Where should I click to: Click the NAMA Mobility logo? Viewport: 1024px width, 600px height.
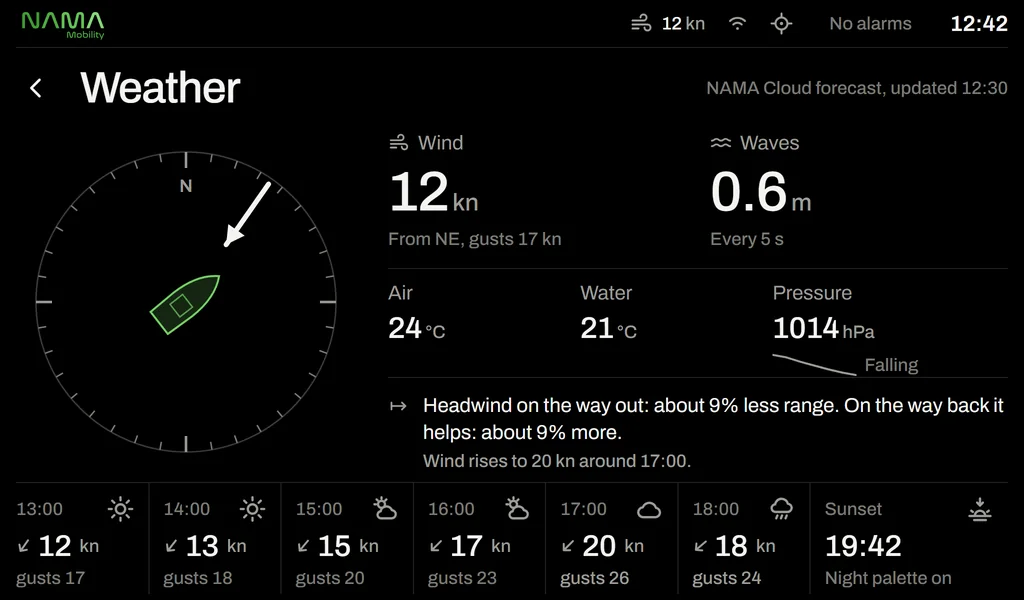coord(63,25)
